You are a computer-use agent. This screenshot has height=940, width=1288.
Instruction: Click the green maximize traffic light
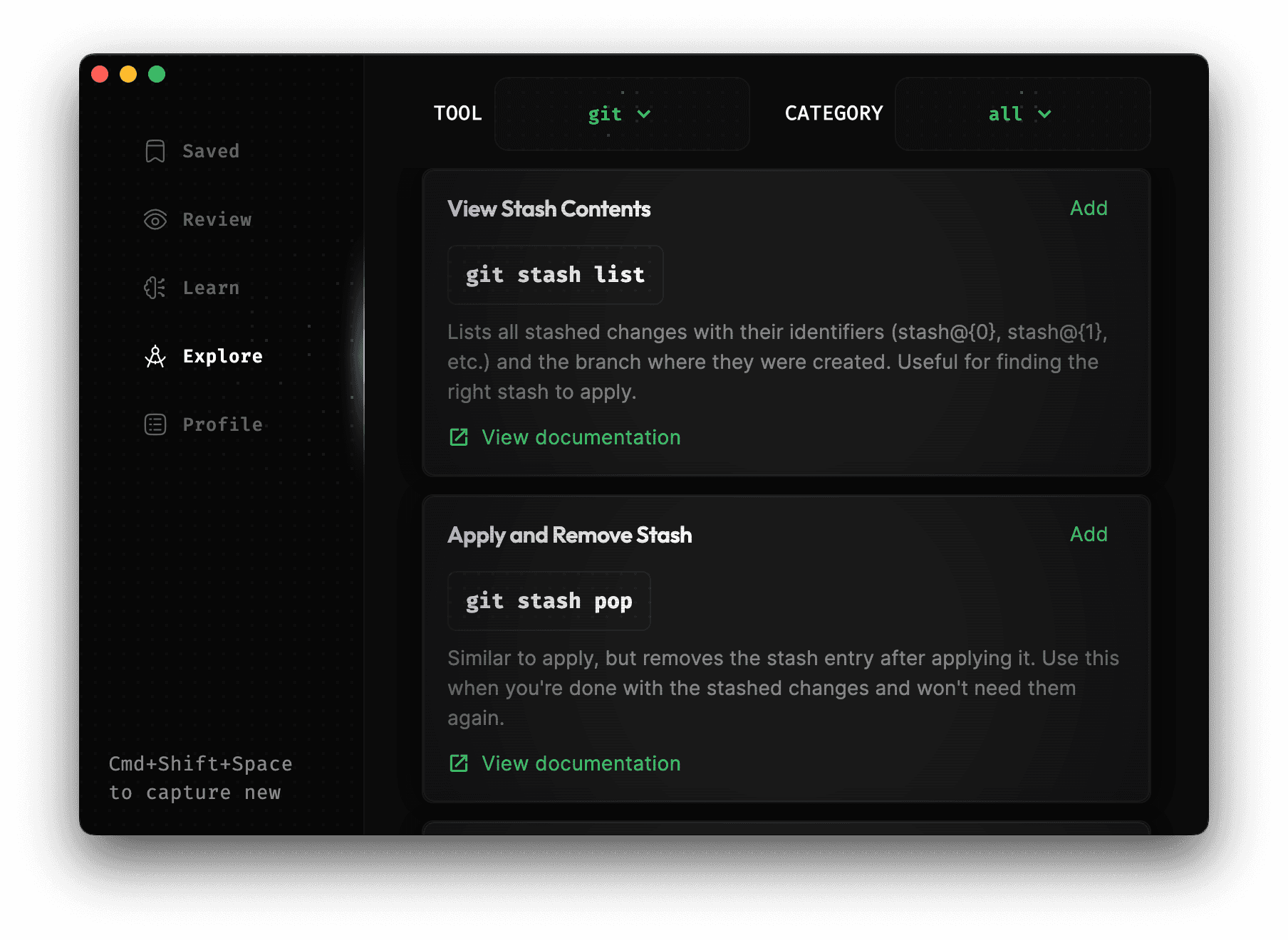(156, 74)
